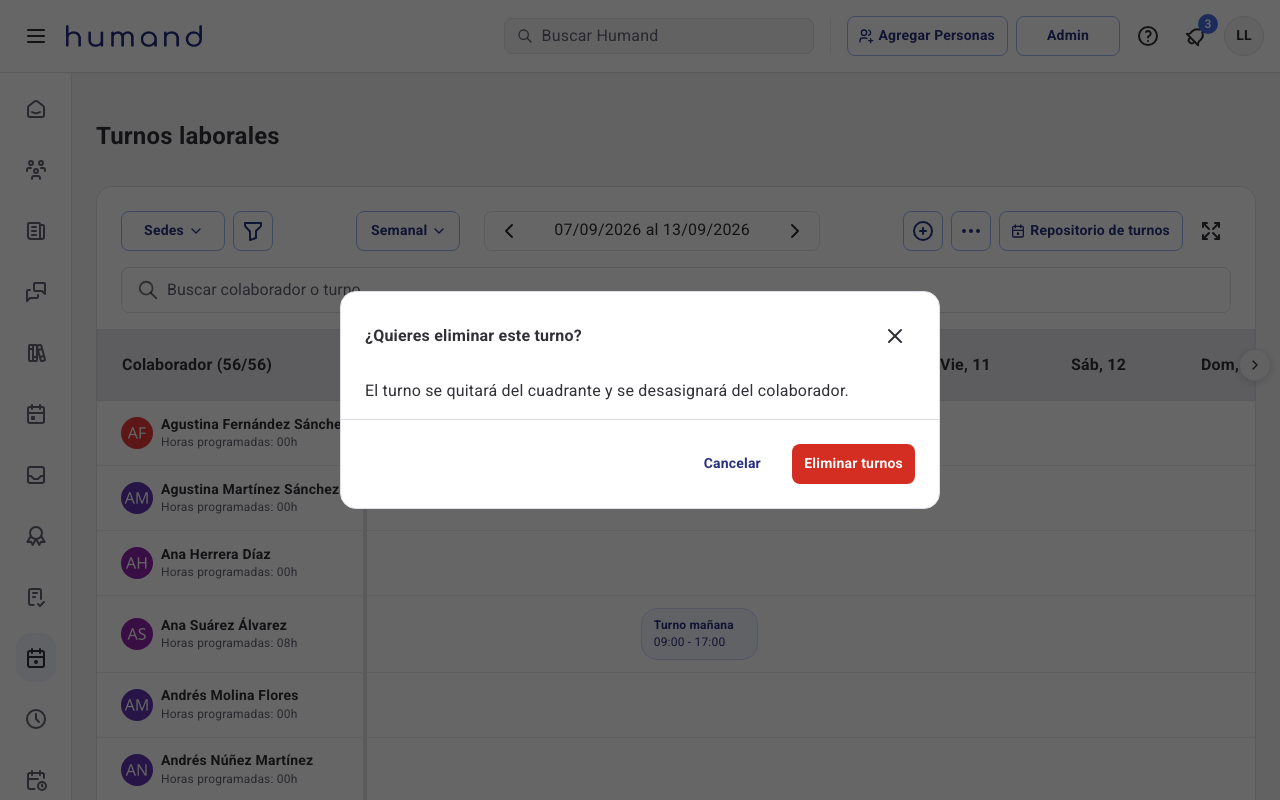Open the library books sidebar icon
Screen dimensions: 1280x800
(36, 353)
